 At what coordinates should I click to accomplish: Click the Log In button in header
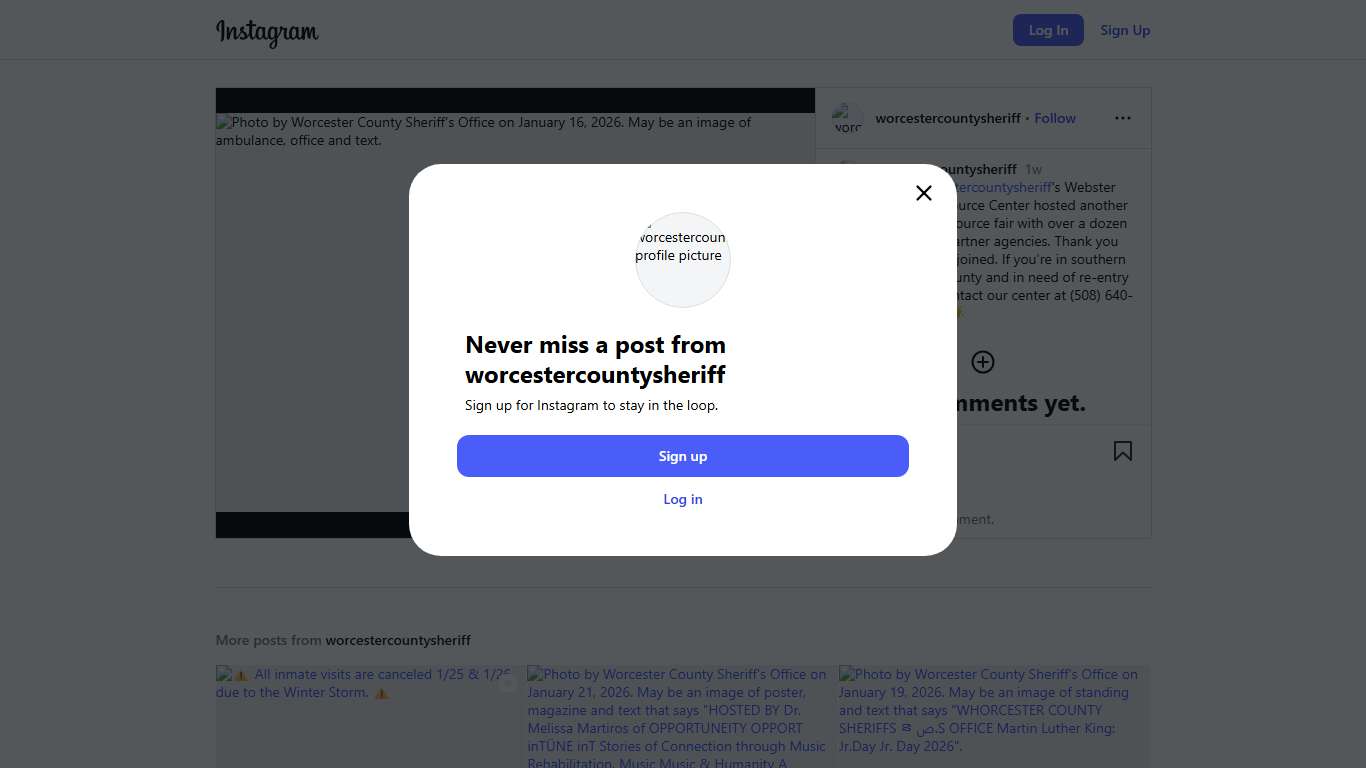[1048, 30]
